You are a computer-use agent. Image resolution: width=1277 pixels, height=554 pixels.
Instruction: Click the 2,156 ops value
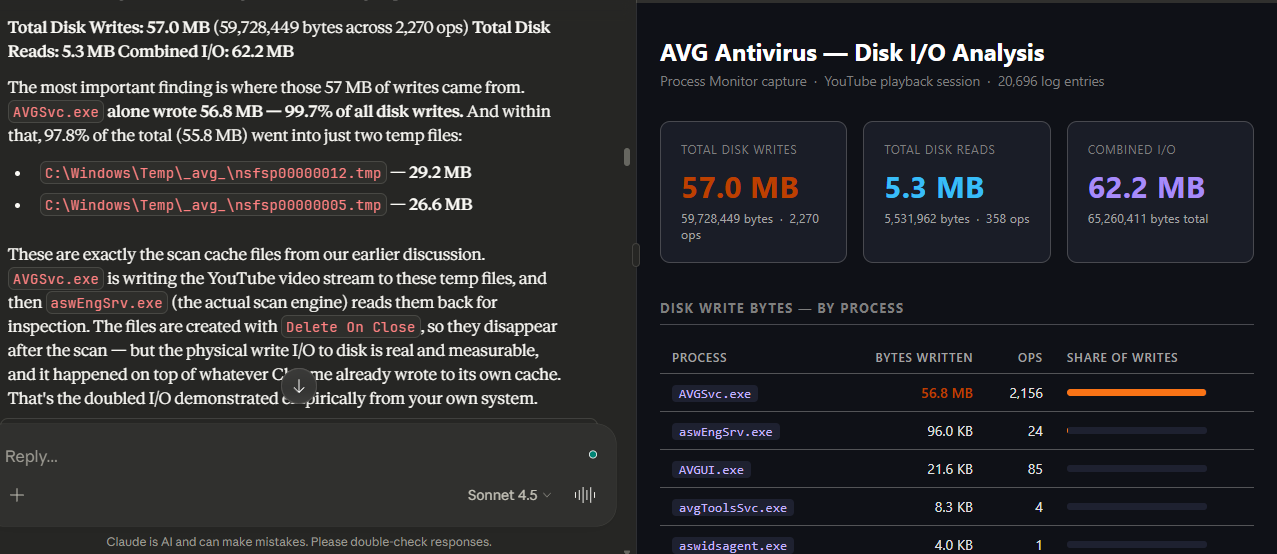pyautogui.click(x=1026, y=393)
